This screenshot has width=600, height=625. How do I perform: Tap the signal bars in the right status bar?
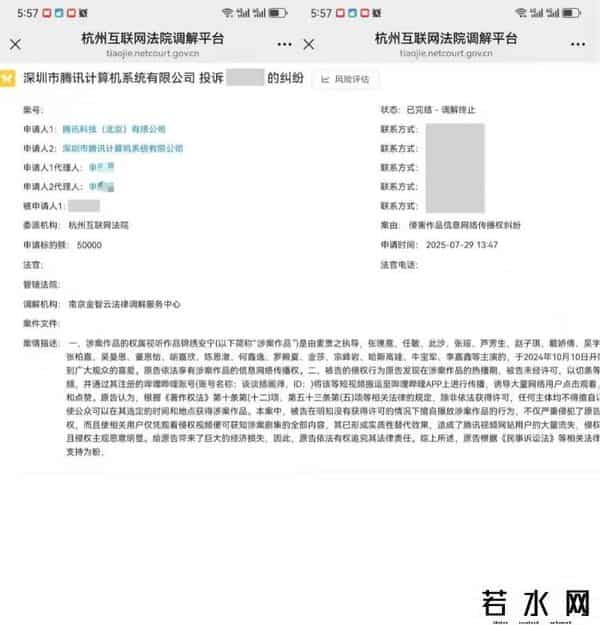[x=545, y=13]
